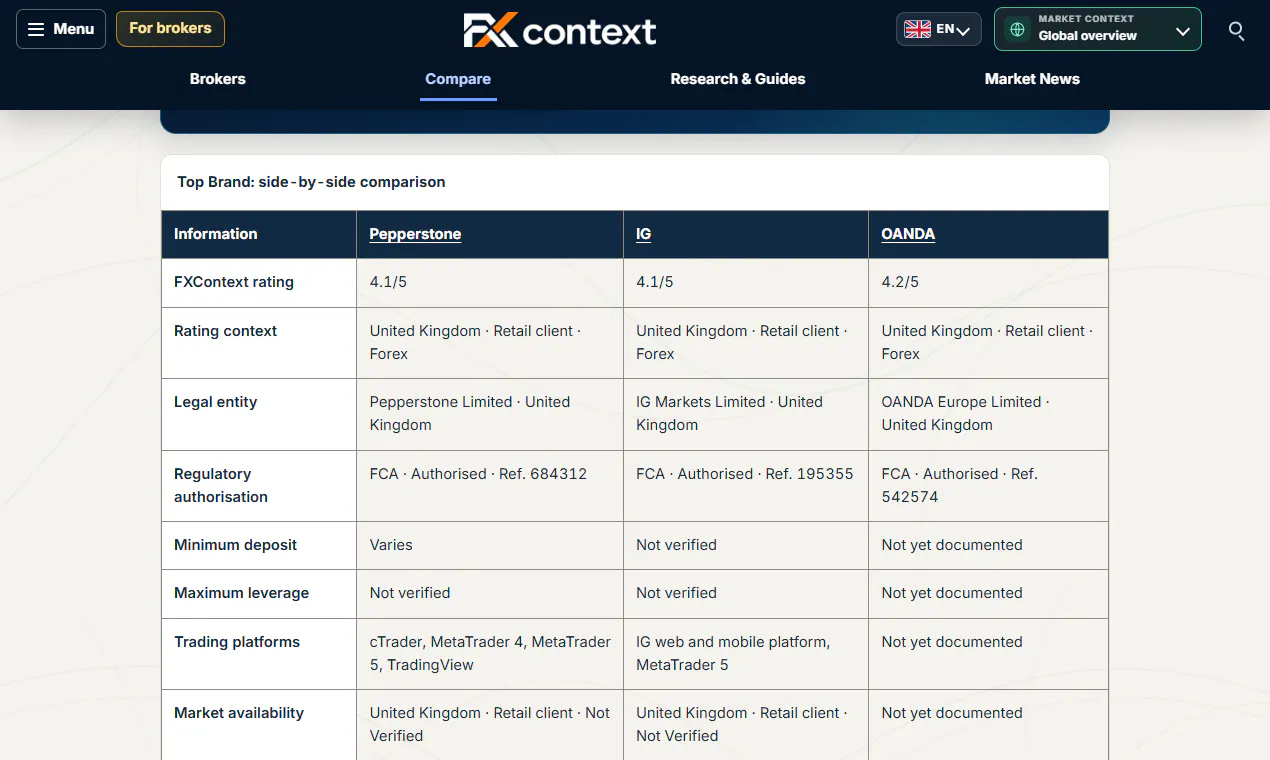Open the Market News tab
The height and width of the screenshot is (760, 1270).
1032,79
